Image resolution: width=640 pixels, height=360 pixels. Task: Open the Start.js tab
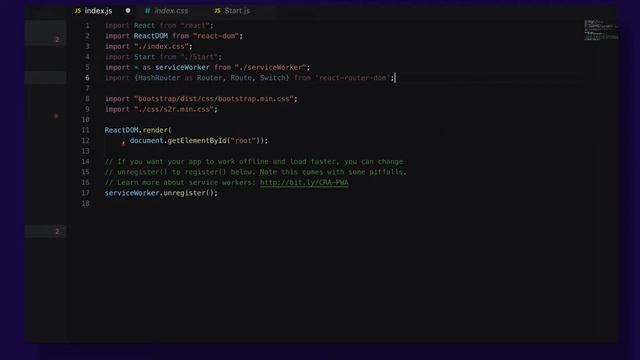[237, 11]
